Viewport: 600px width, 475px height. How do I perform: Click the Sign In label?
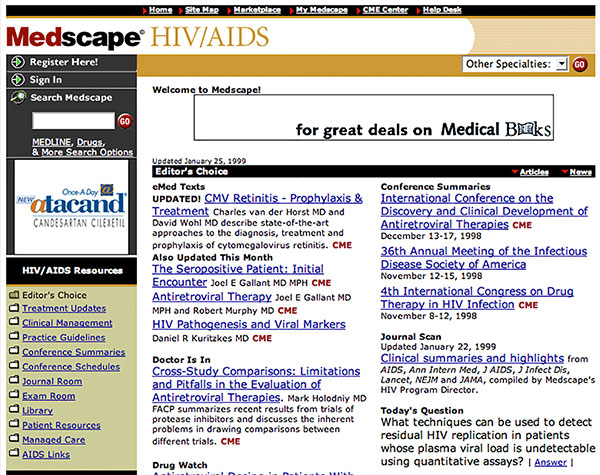point(46,80)
